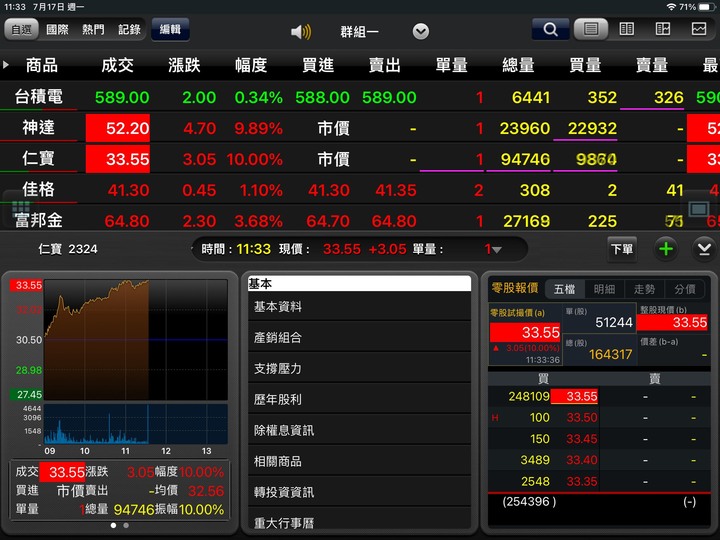Collapse detail panel with down chevron
720x540 pixels.
[x=704, y=249]
